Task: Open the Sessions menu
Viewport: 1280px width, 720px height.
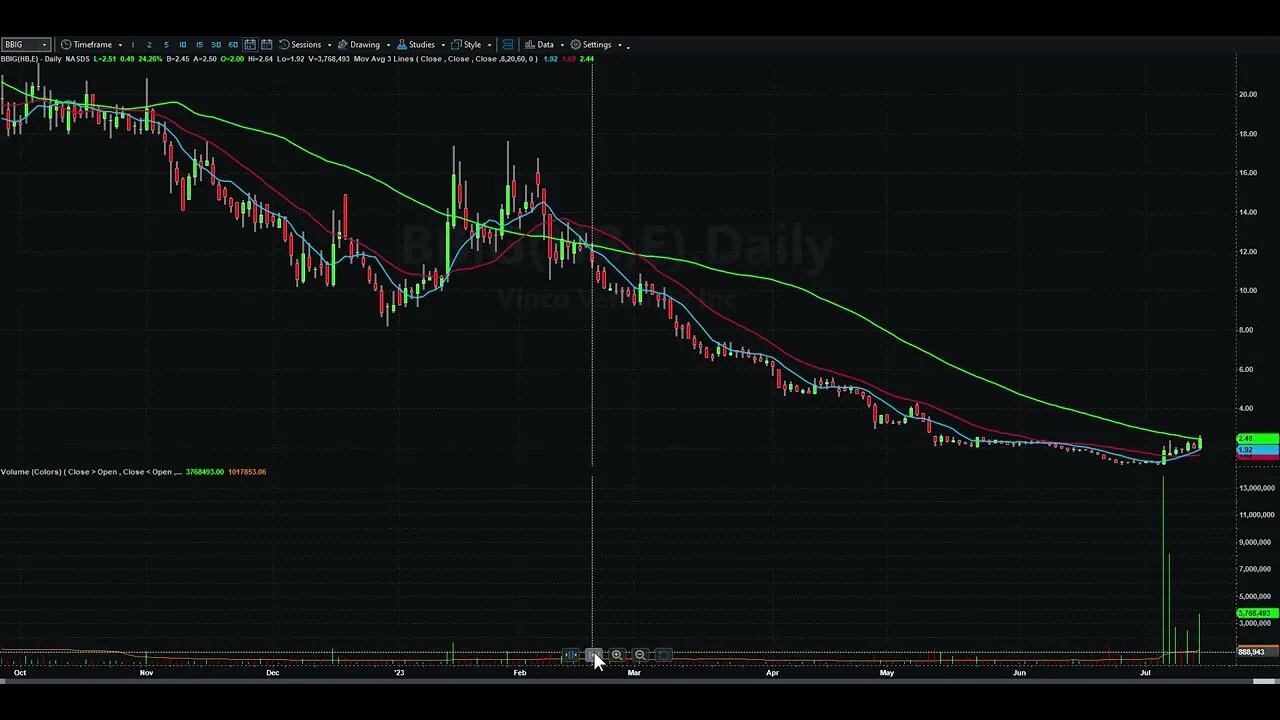Action: [x=304, y=45]
